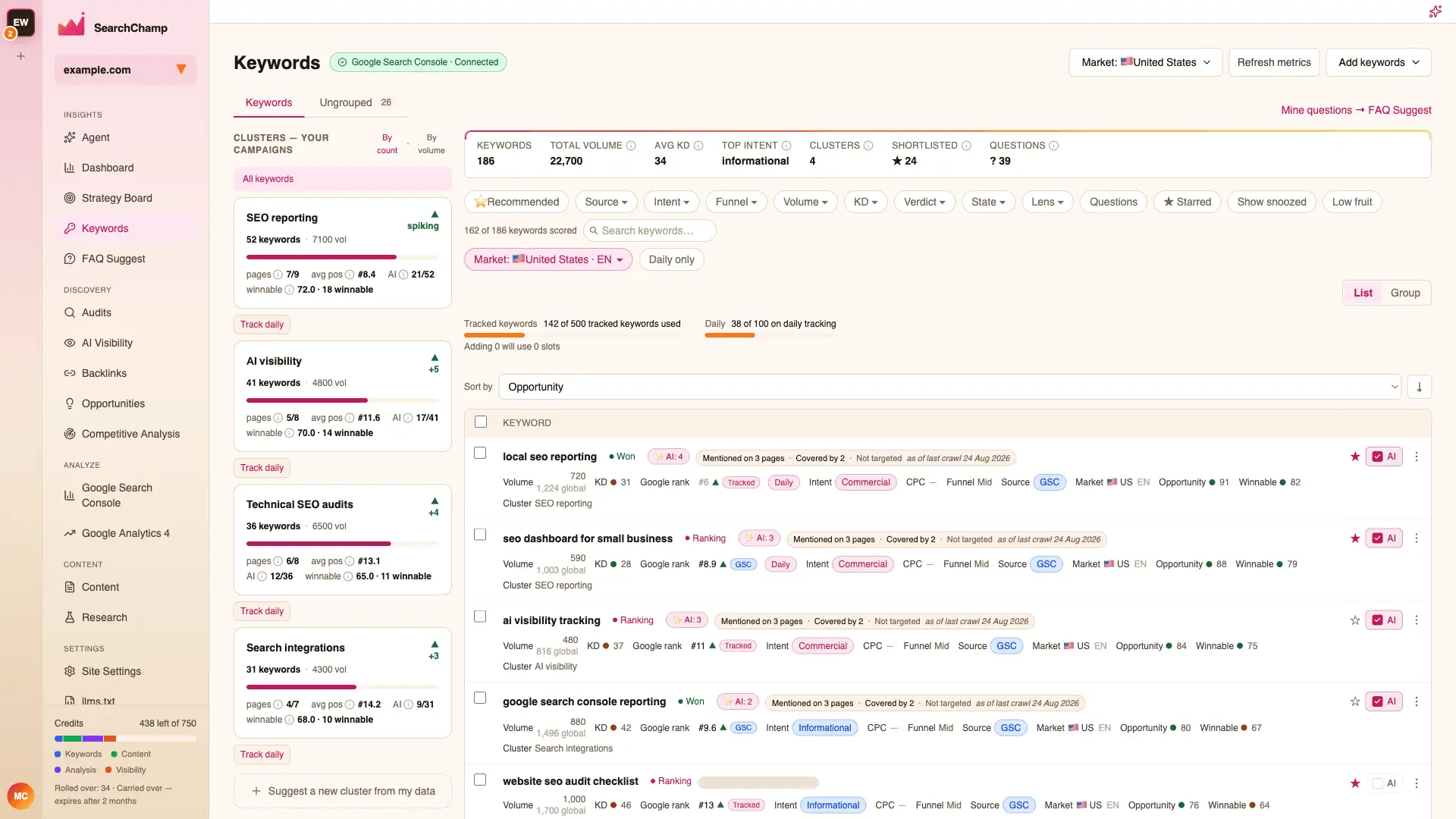Image resolution: width=1456 pixels, height=819 pixels.
Task: Sort clusters By volume
Action: tap(431, 144)
